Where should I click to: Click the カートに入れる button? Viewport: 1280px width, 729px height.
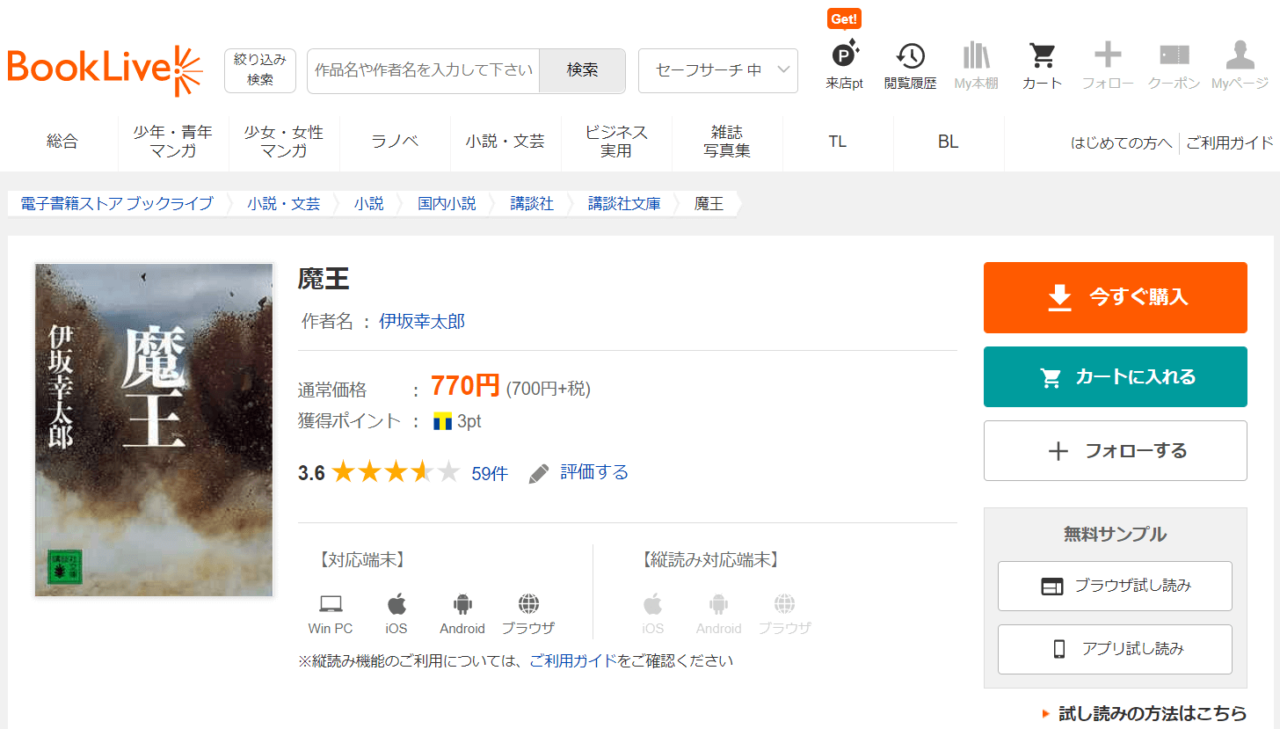point(1115,377)
